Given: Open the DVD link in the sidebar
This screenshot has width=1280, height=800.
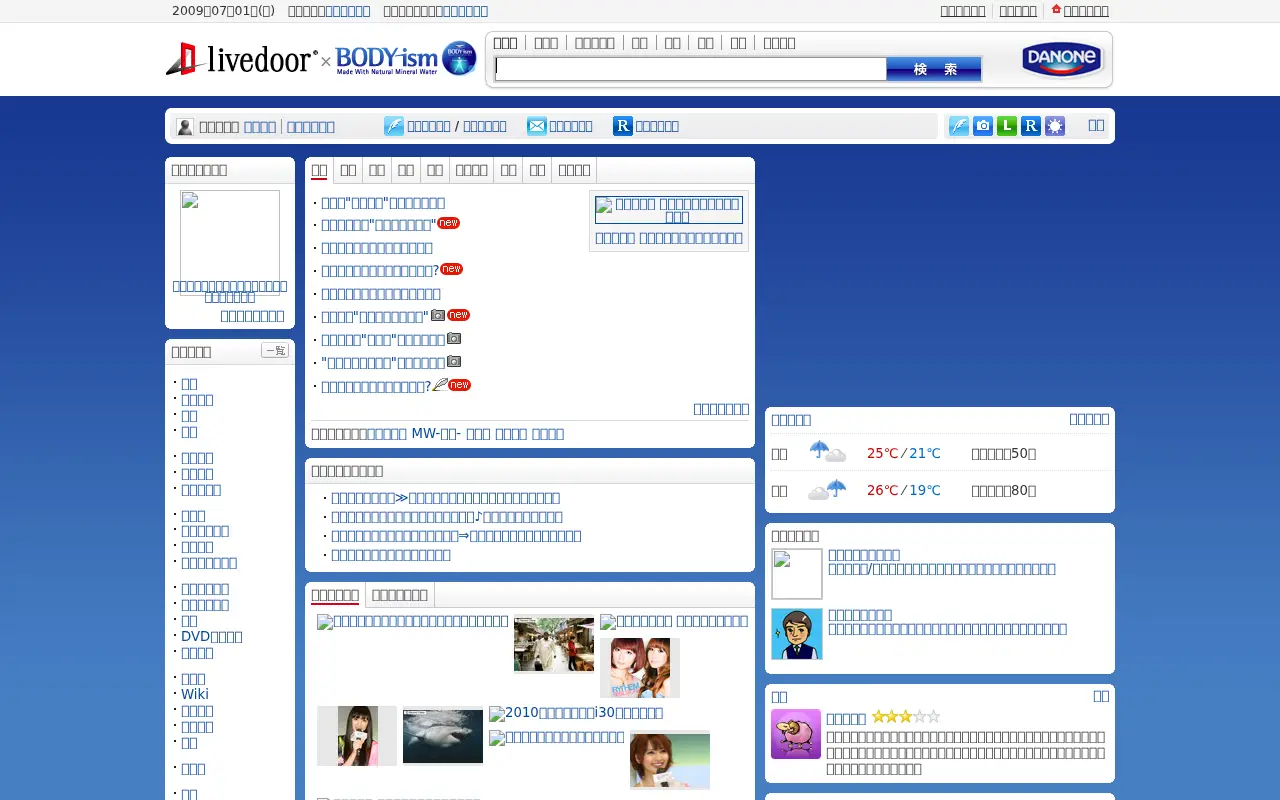Looking at the screenshot, I should coord(212,636).
